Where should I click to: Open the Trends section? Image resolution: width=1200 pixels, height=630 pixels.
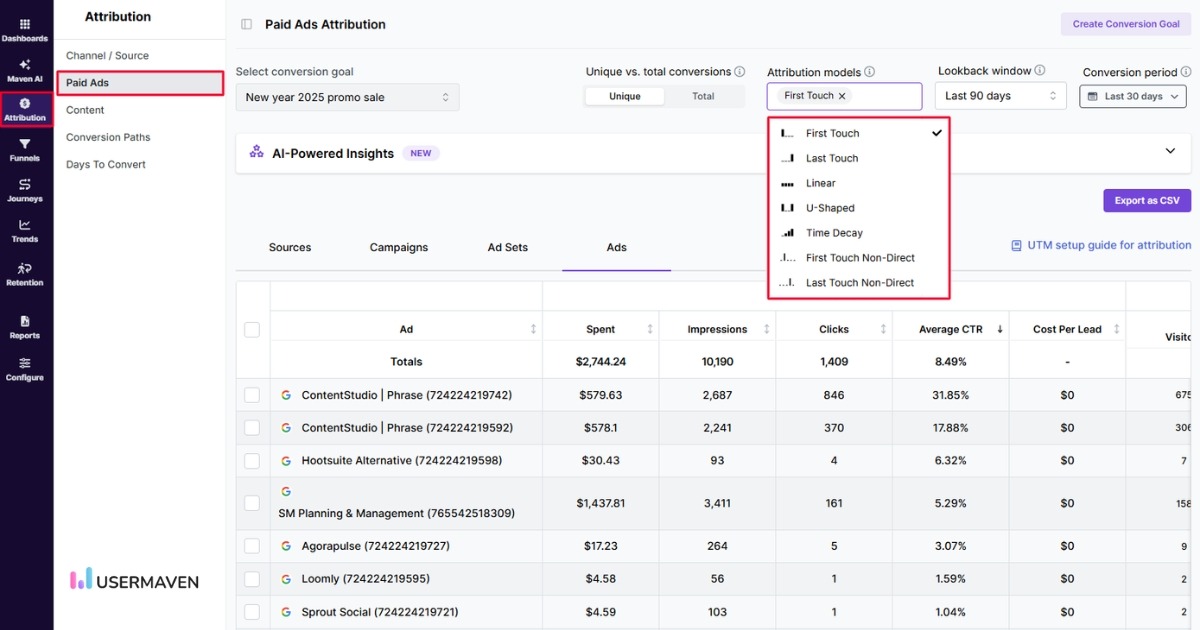click(x=25, y=232)
